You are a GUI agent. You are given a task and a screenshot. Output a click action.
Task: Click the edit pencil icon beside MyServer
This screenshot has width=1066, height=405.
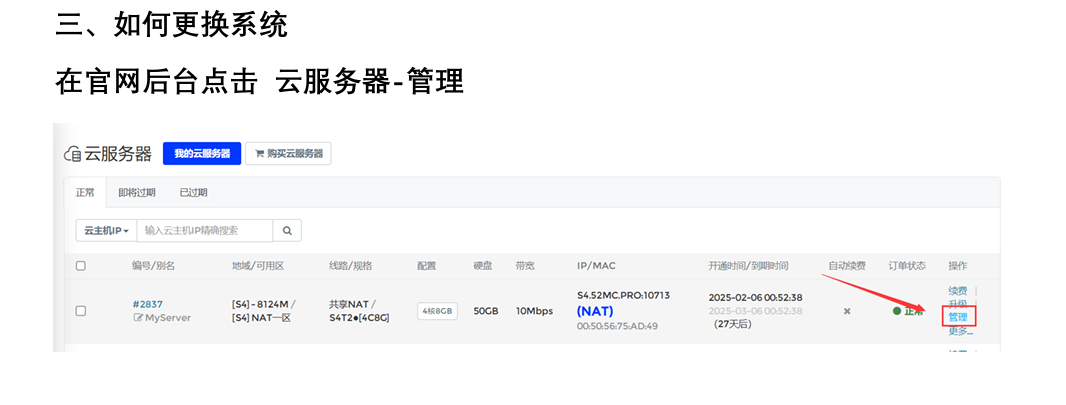coord(137,317)
